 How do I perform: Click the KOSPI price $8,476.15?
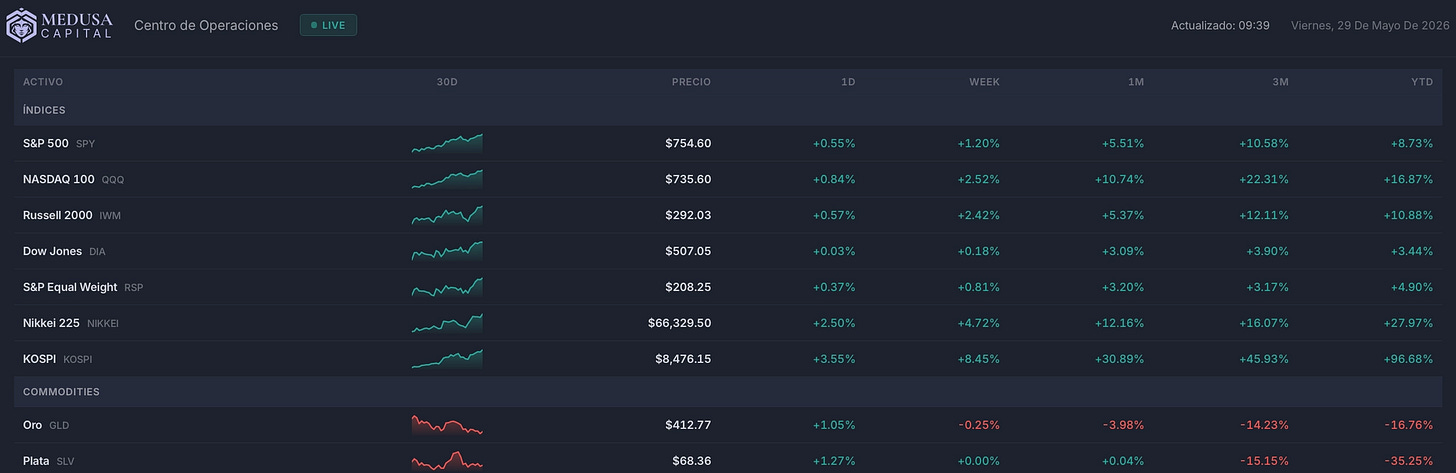(683, 359)
